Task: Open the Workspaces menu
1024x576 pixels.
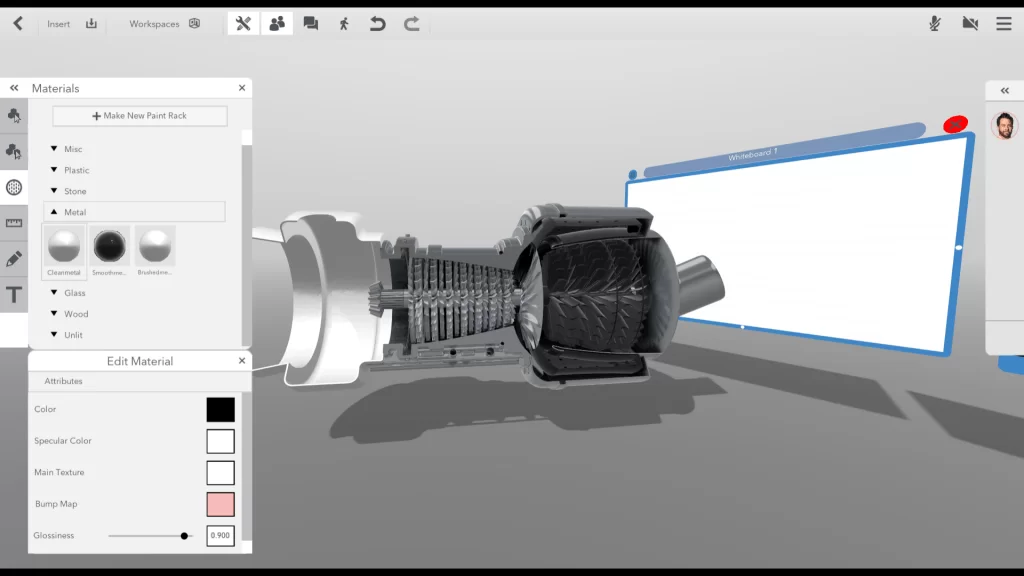Action: point(164,24)
